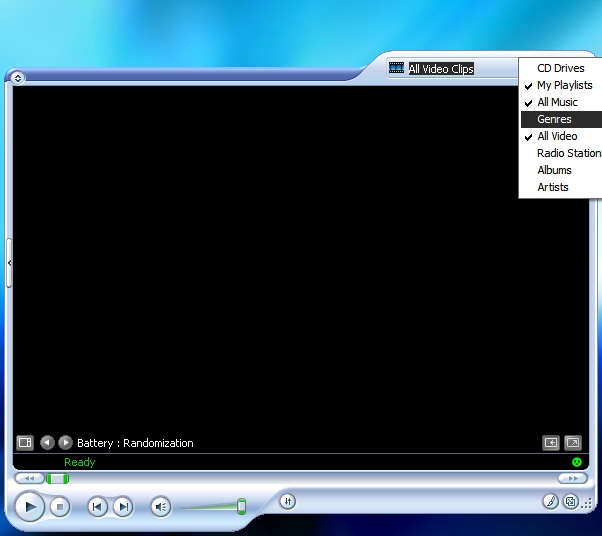Choose Radio Stations menu entry
This screenshot has width=602, height=536.
[x=561, y=153]
